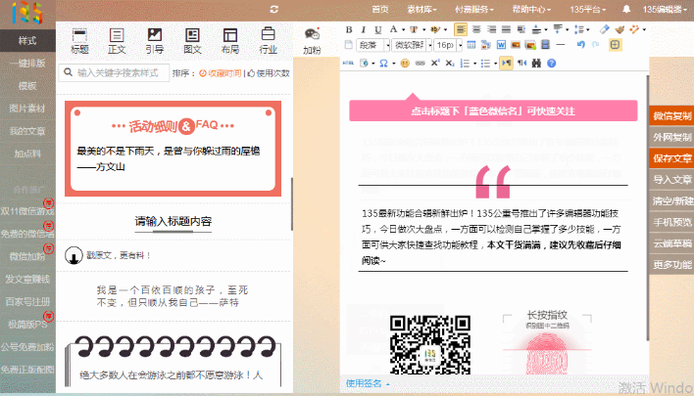This screenshot has width=694, height=396.
Task: Click the 微信复制 button
Action: point(672,116)
